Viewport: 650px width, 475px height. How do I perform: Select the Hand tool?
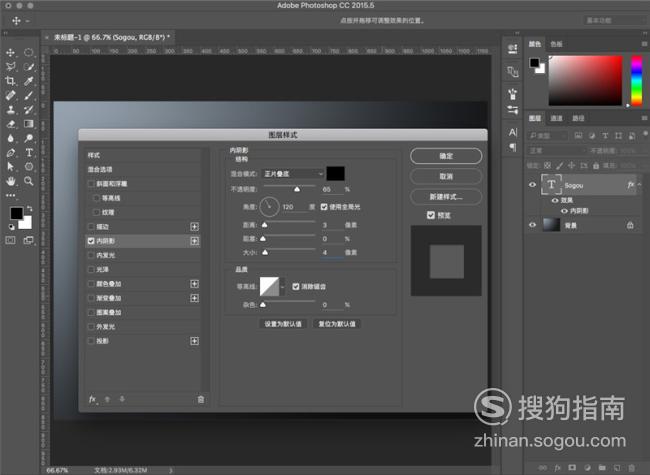[x=10, y=181]
